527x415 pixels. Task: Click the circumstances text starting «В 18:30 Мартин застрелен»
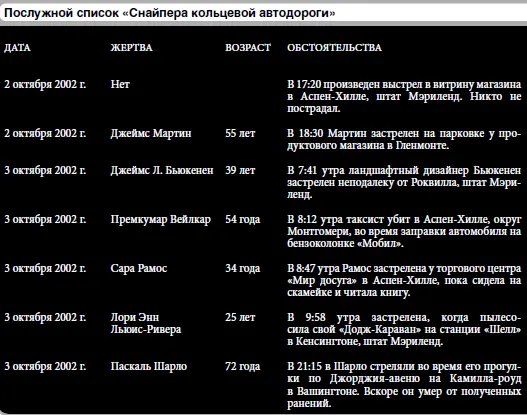404,139
